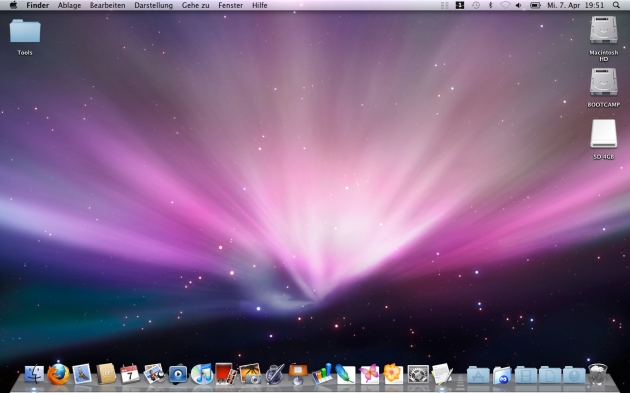Open the Apple menu
This screenshot has height=393, width=630.
[13, 5]
